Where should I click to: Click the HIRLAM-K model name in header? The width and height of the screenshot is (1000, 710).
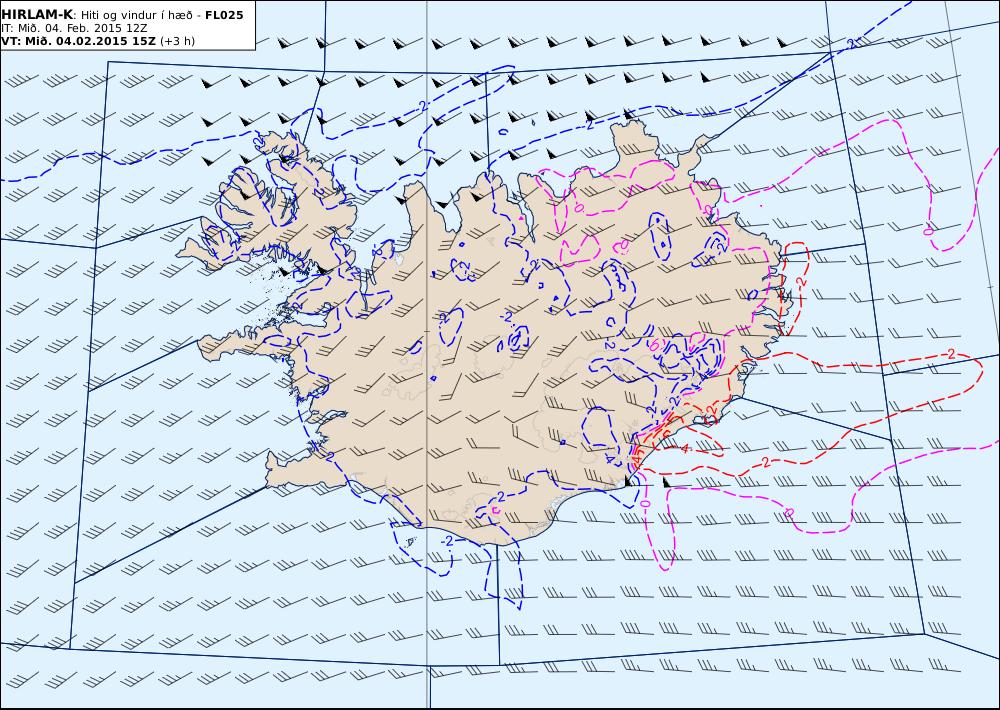(37, 15)
